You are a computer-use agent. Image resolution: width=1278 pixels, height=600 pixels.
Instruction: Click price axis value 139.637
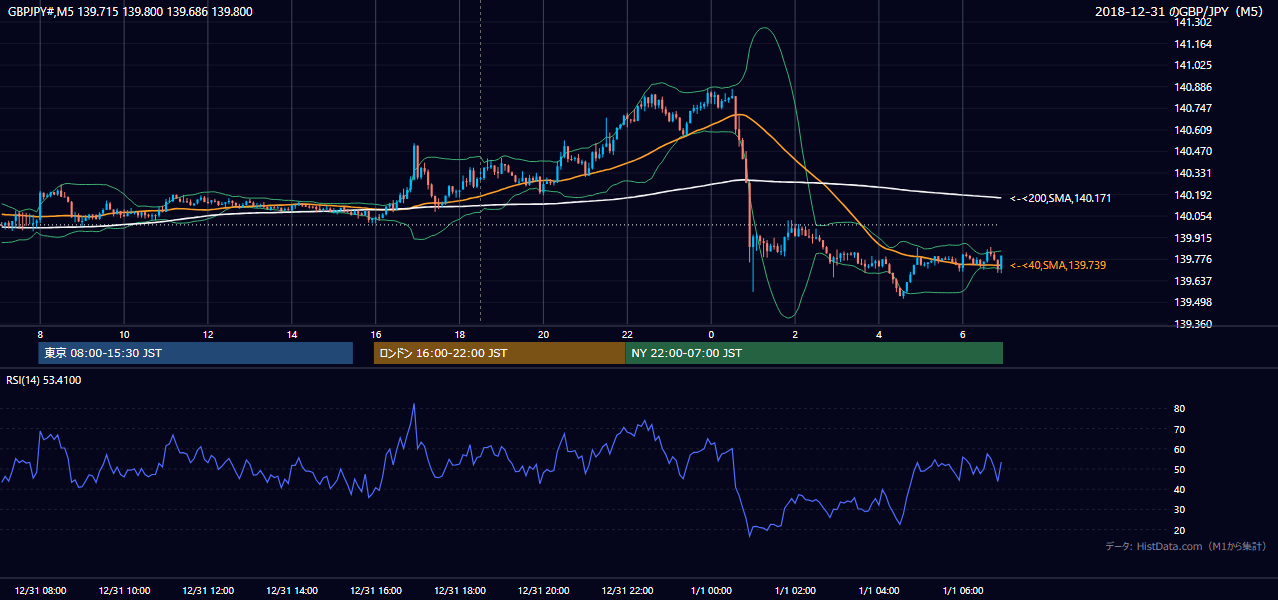(x=1193, y=281)
